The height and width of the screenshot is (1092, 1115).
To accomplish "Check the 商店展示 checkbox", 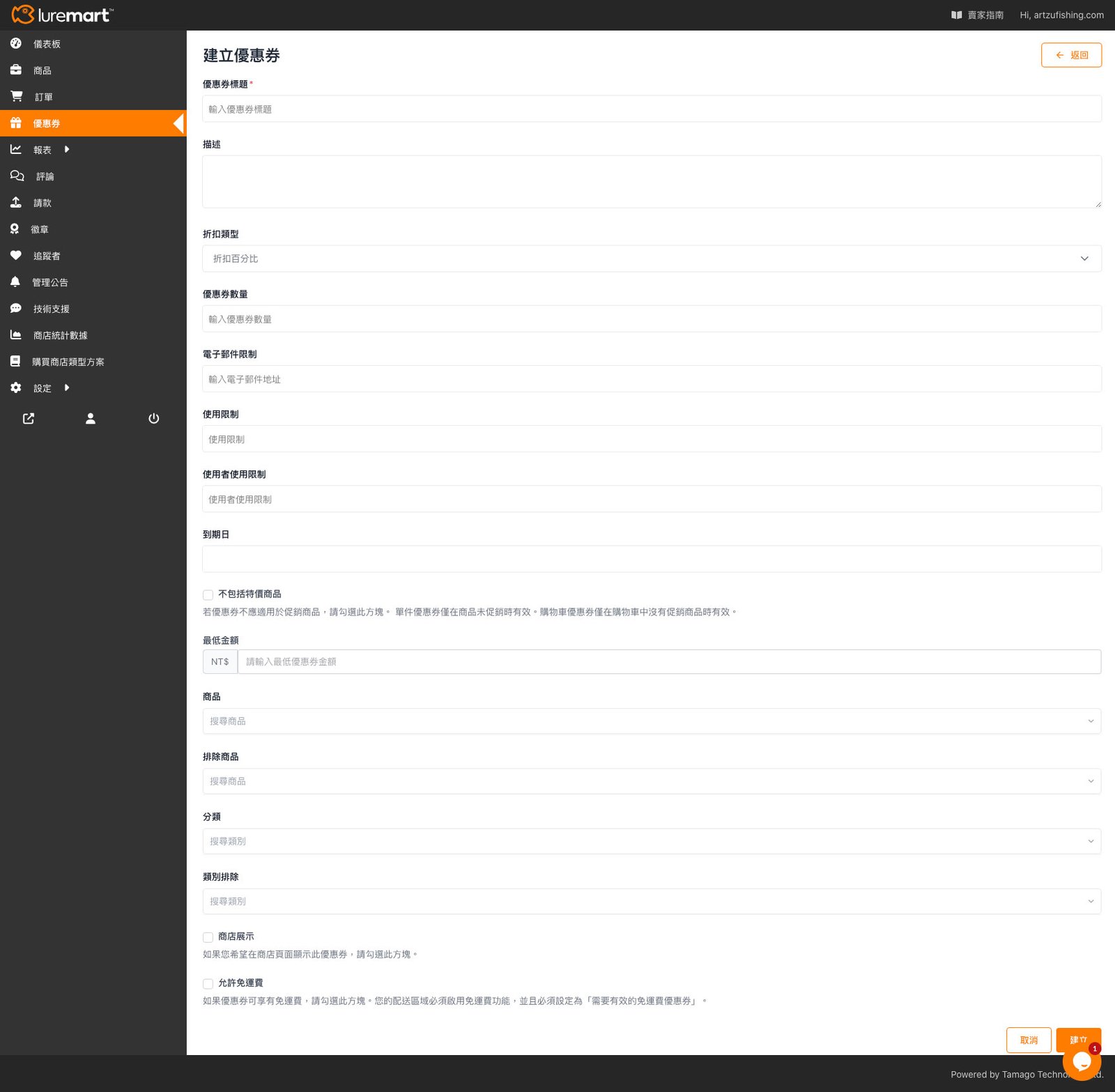I will tap(208, 937).
